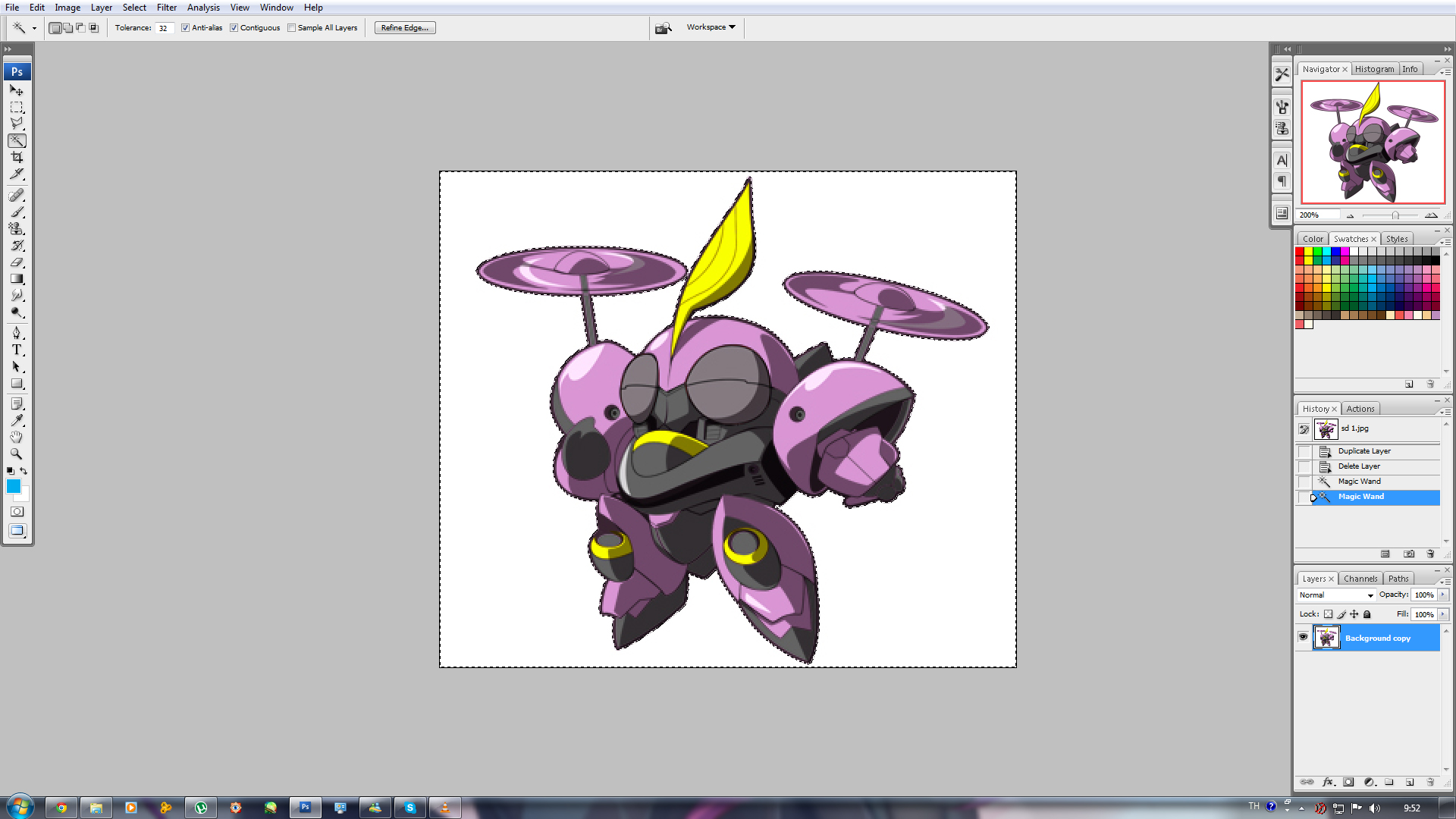Adjust the Navigator zoom slider

point(1395,215)
